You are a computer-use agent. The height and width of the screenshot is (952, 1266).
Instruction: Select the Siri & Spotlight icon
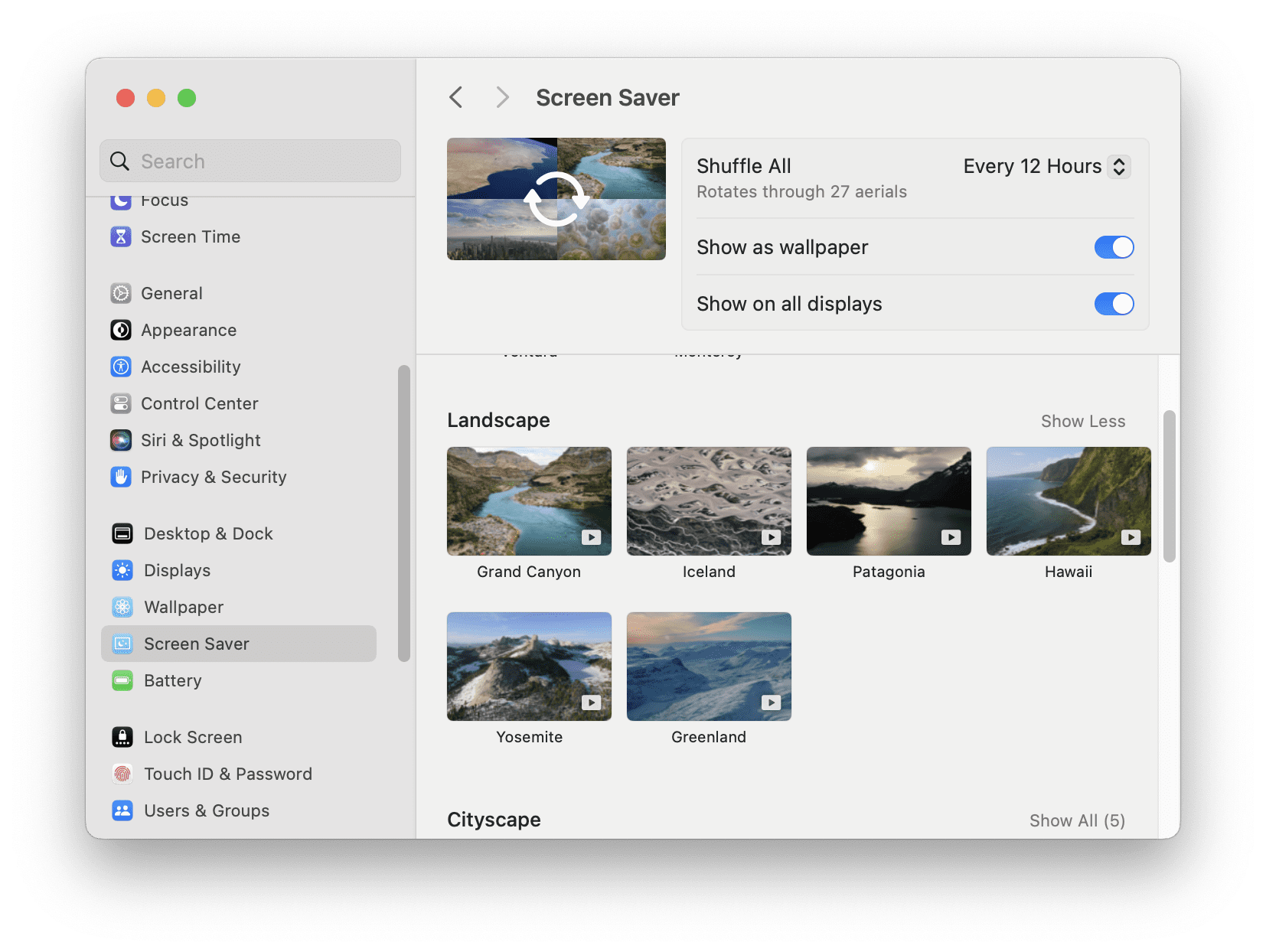pos(121,440)
